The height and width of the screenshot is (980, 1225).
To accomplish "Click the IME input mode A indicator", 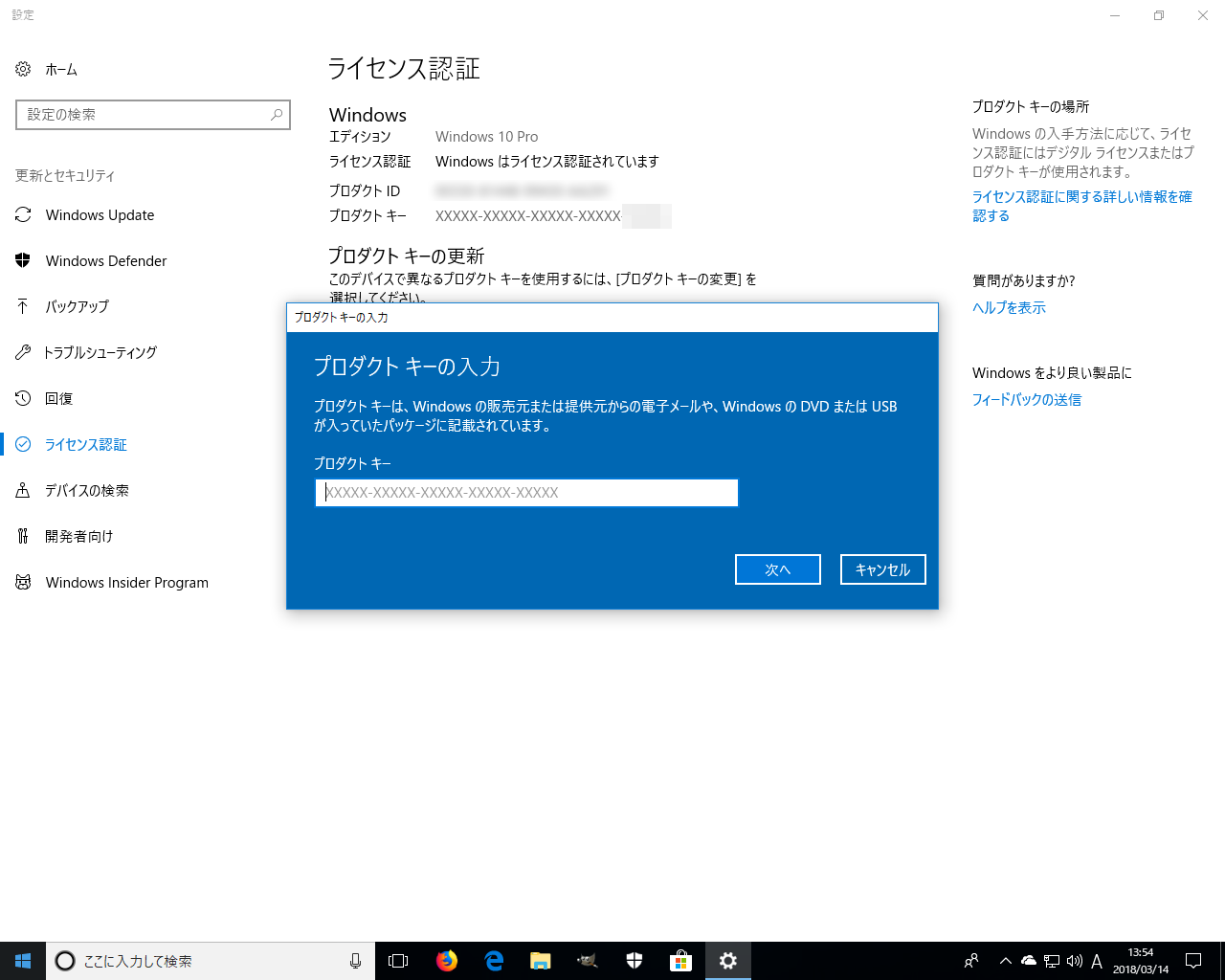I will 1097,961.
